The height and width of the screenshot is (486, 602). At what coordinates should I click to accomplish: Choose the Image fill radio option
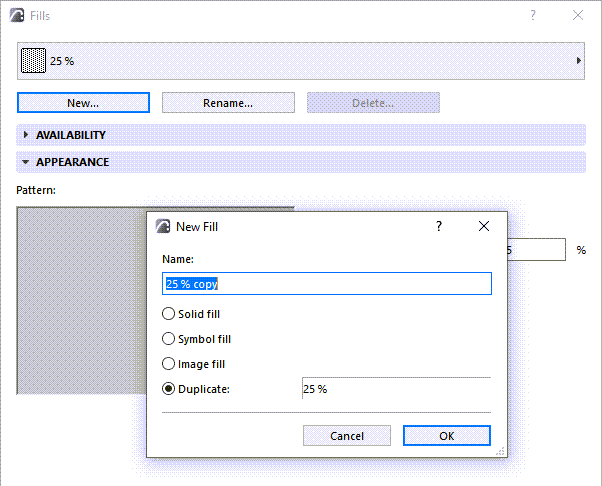click(x=169, y=364)
